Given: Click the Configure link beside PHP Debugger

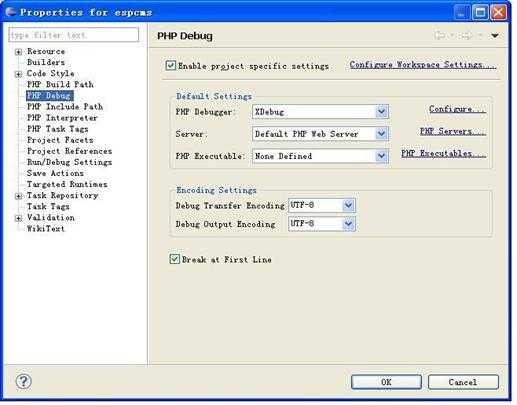Looking at the screenshot, I should click(x=457, y=109).
